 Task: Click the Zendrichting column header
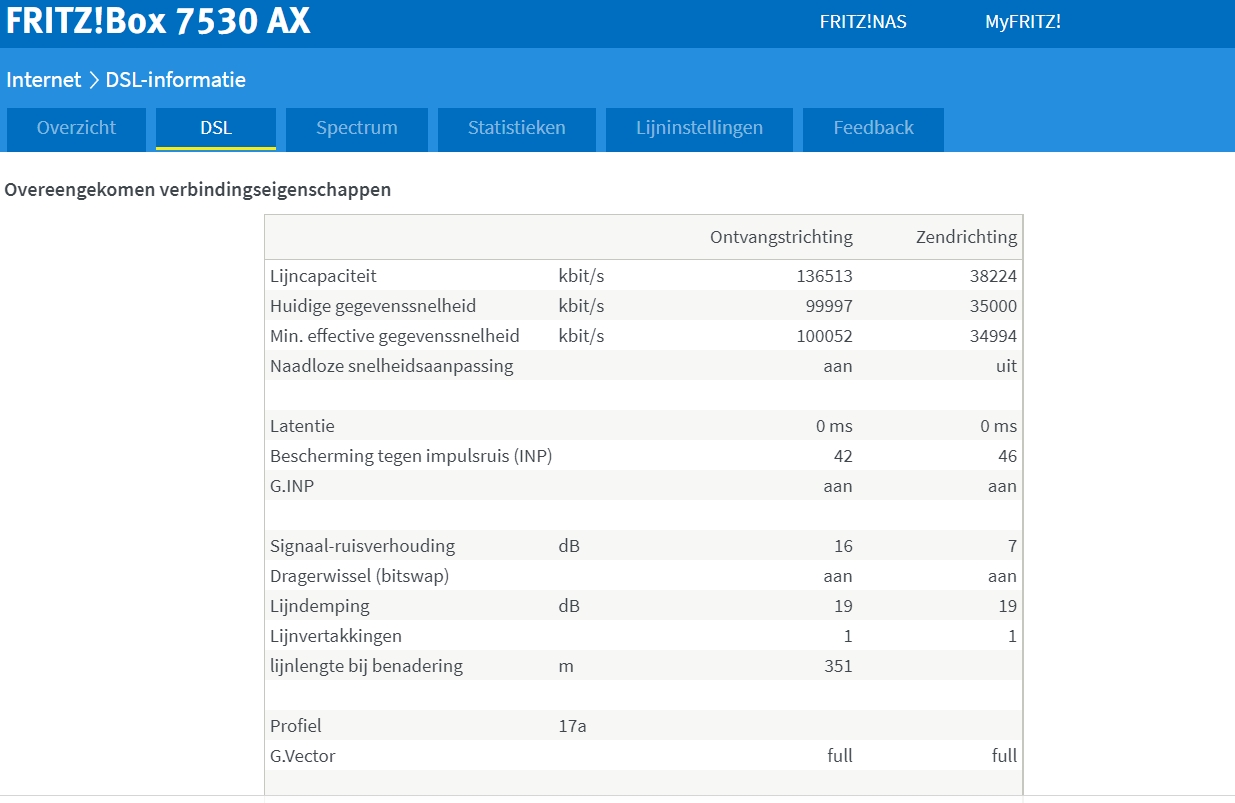pyautogui.click(x=966, y=237)
